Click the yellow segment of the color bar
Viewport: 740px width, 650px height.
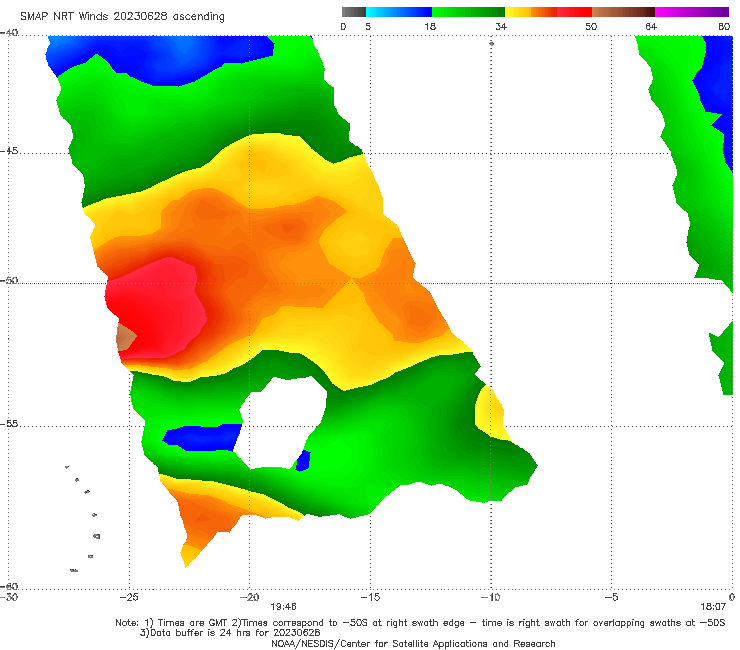click(x=518, y=12)
